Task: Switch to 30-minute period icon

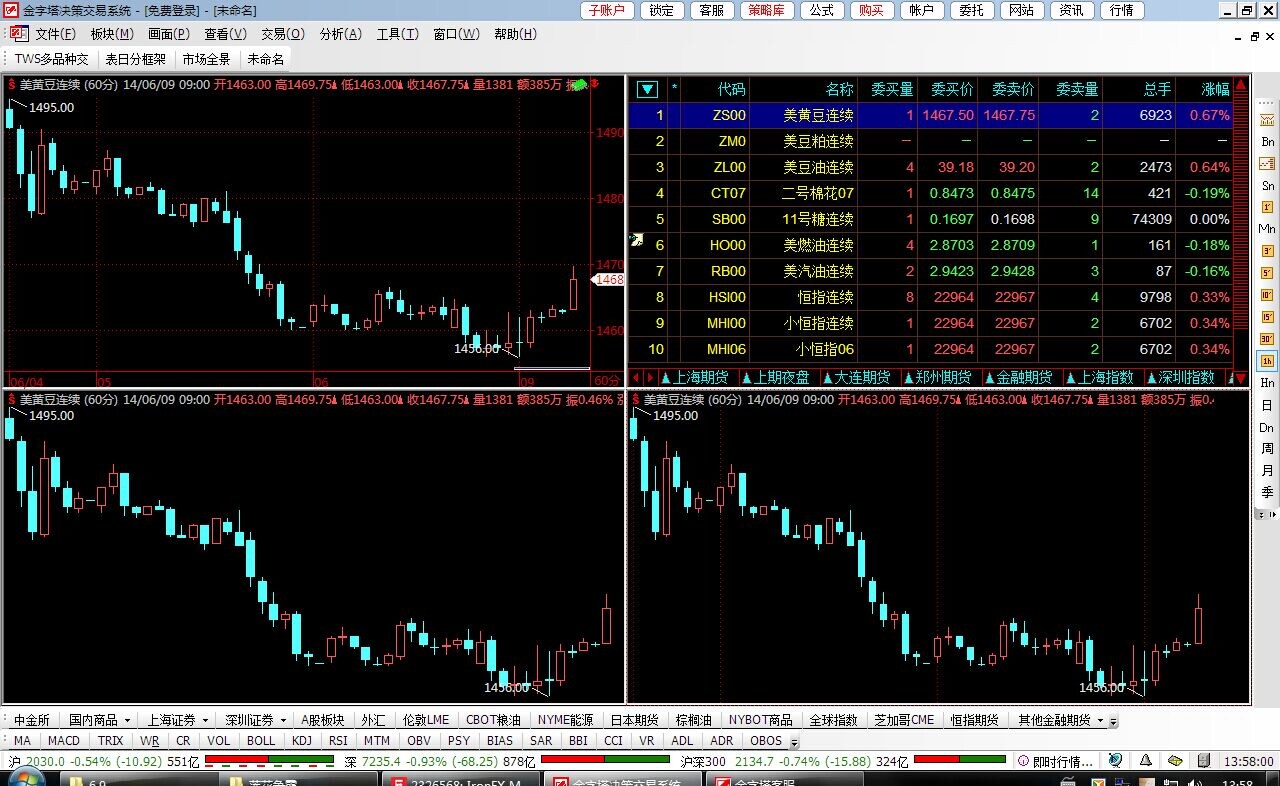Action: point(1267,338)
